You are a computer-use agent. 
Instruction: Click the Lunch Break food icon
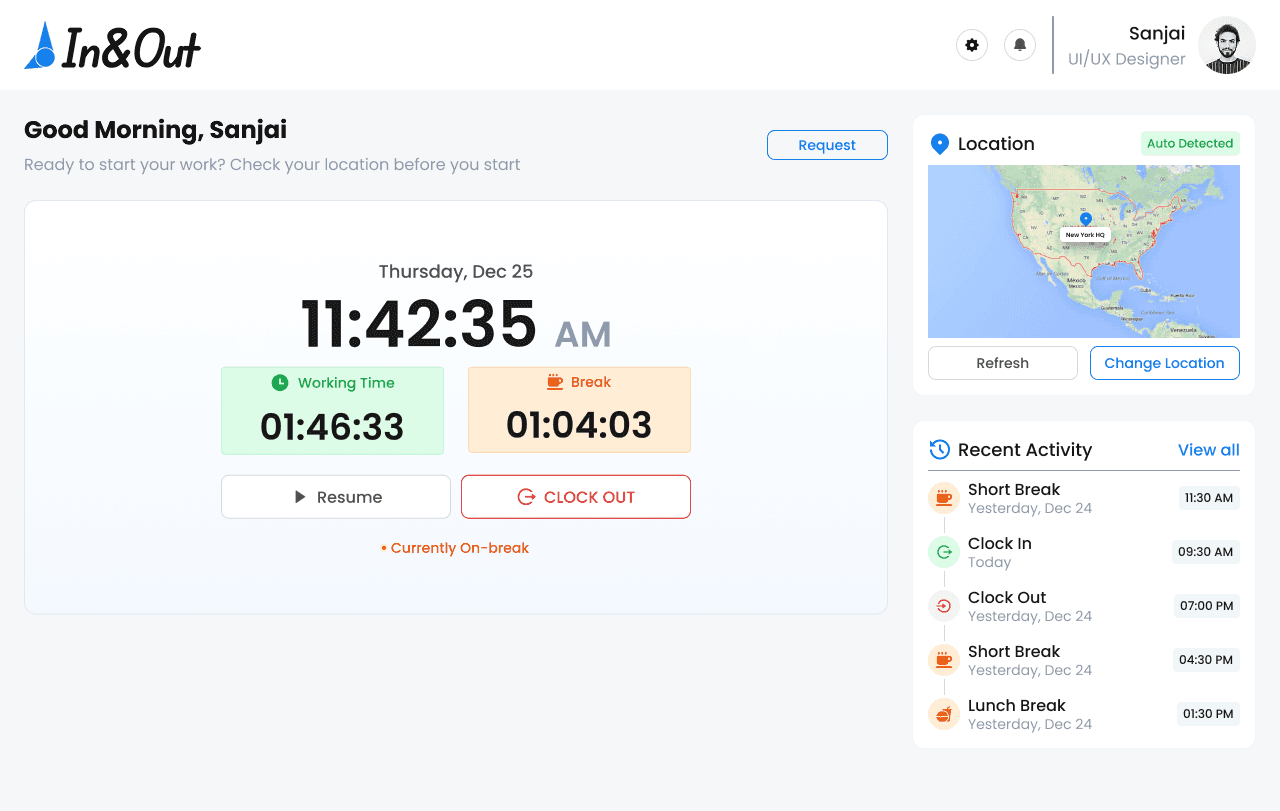click(x=944, y=714)
